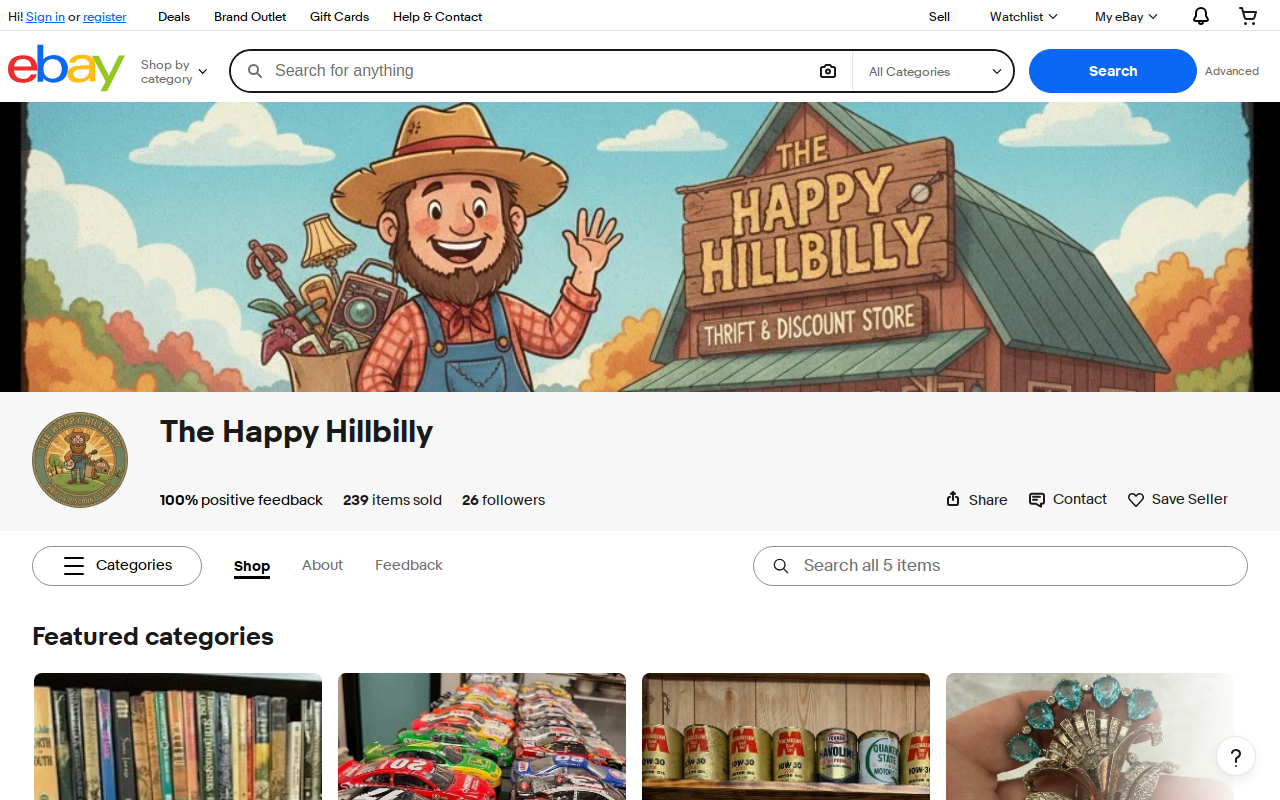Click the help question mark button
1280x800 pixels.
[1236, 757]
